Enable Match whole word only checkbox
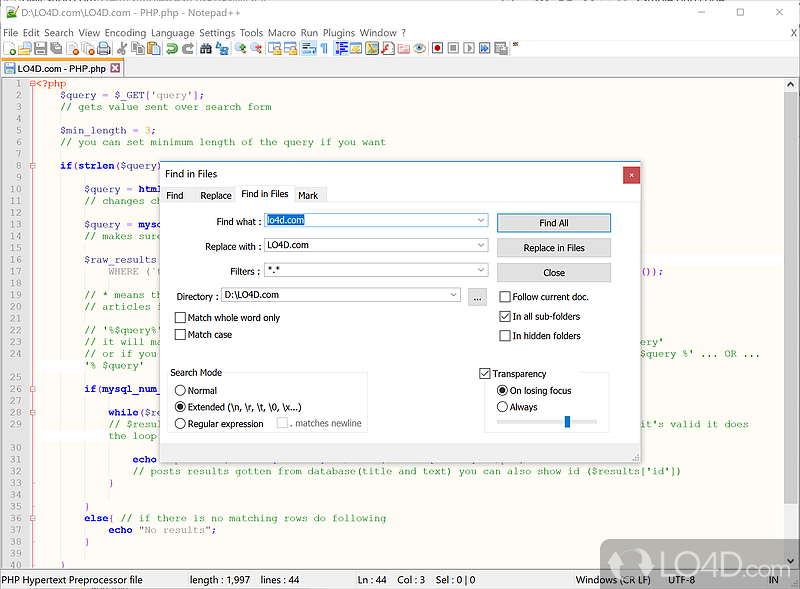Image resolution: width=800 pixels, height=589 pixels. tap(181, 318)
